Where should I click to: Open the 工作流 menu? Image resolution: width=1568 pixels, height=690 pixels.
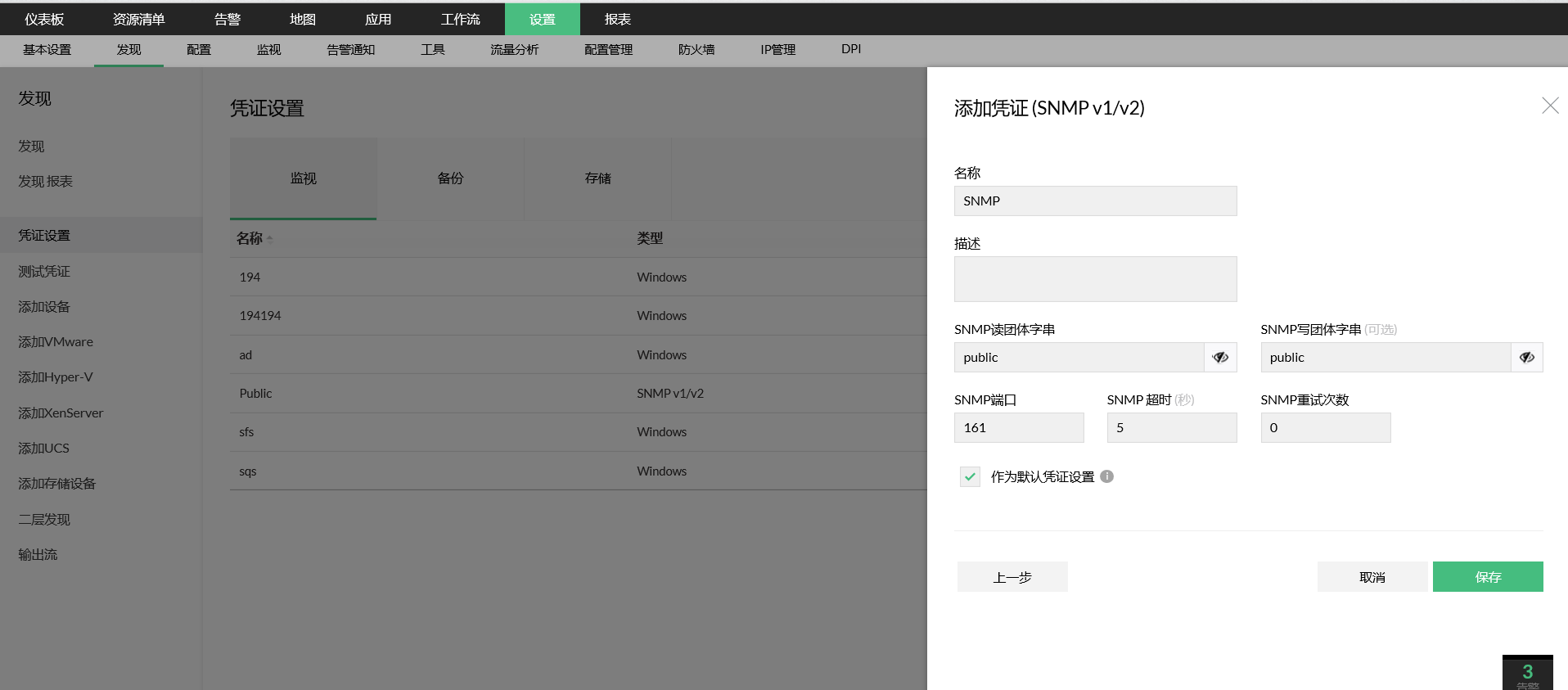pyautogui.click(x=460, y=19)
